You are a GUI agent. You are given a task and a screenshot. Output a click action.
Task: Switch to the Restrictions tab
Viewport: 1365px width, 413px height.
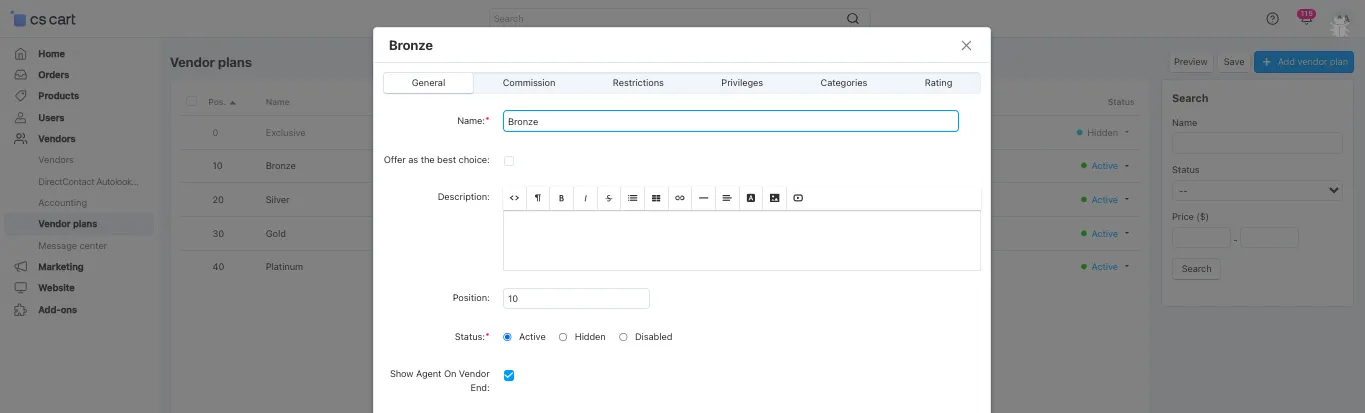point(638,83)
